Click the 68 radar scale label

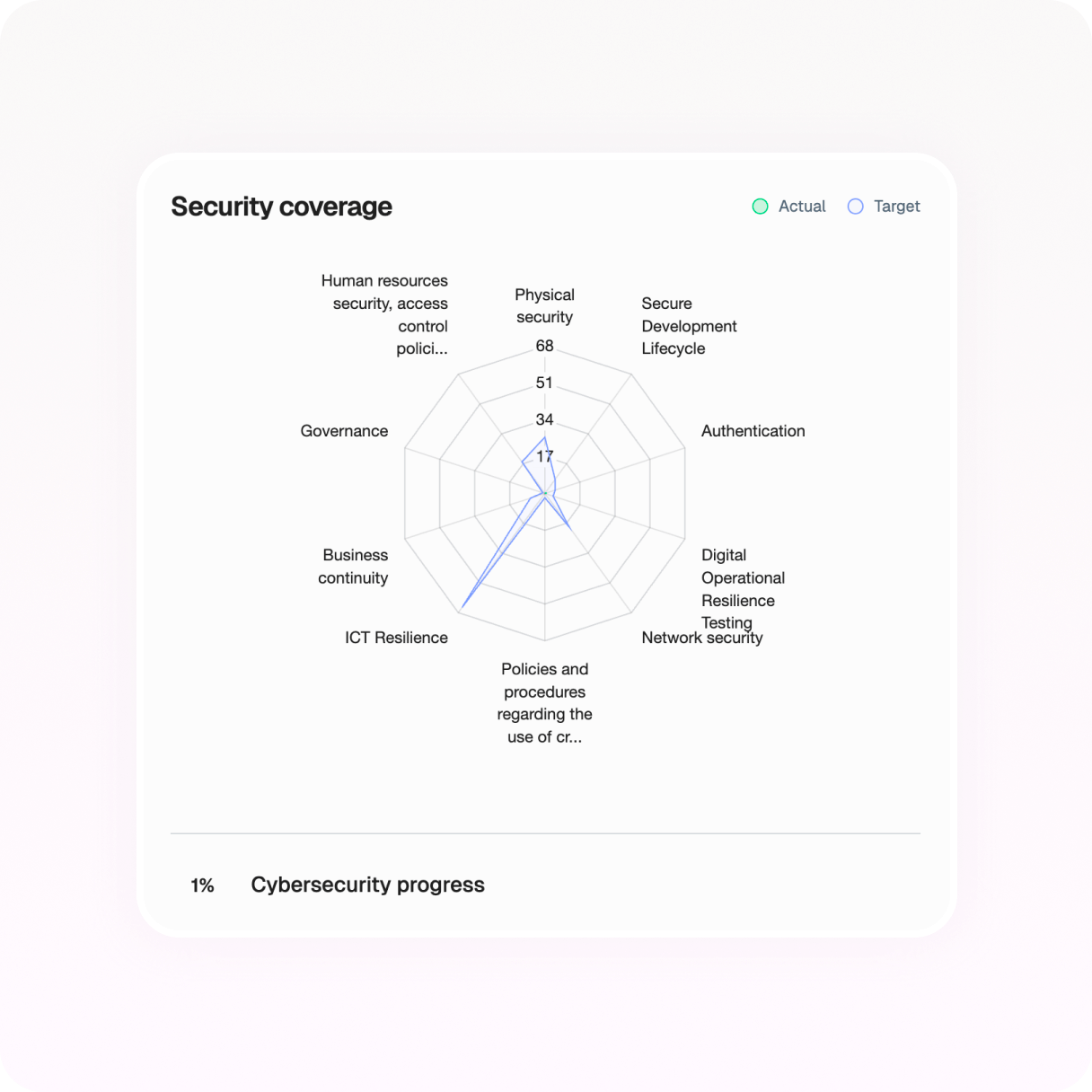click(544, 346)
